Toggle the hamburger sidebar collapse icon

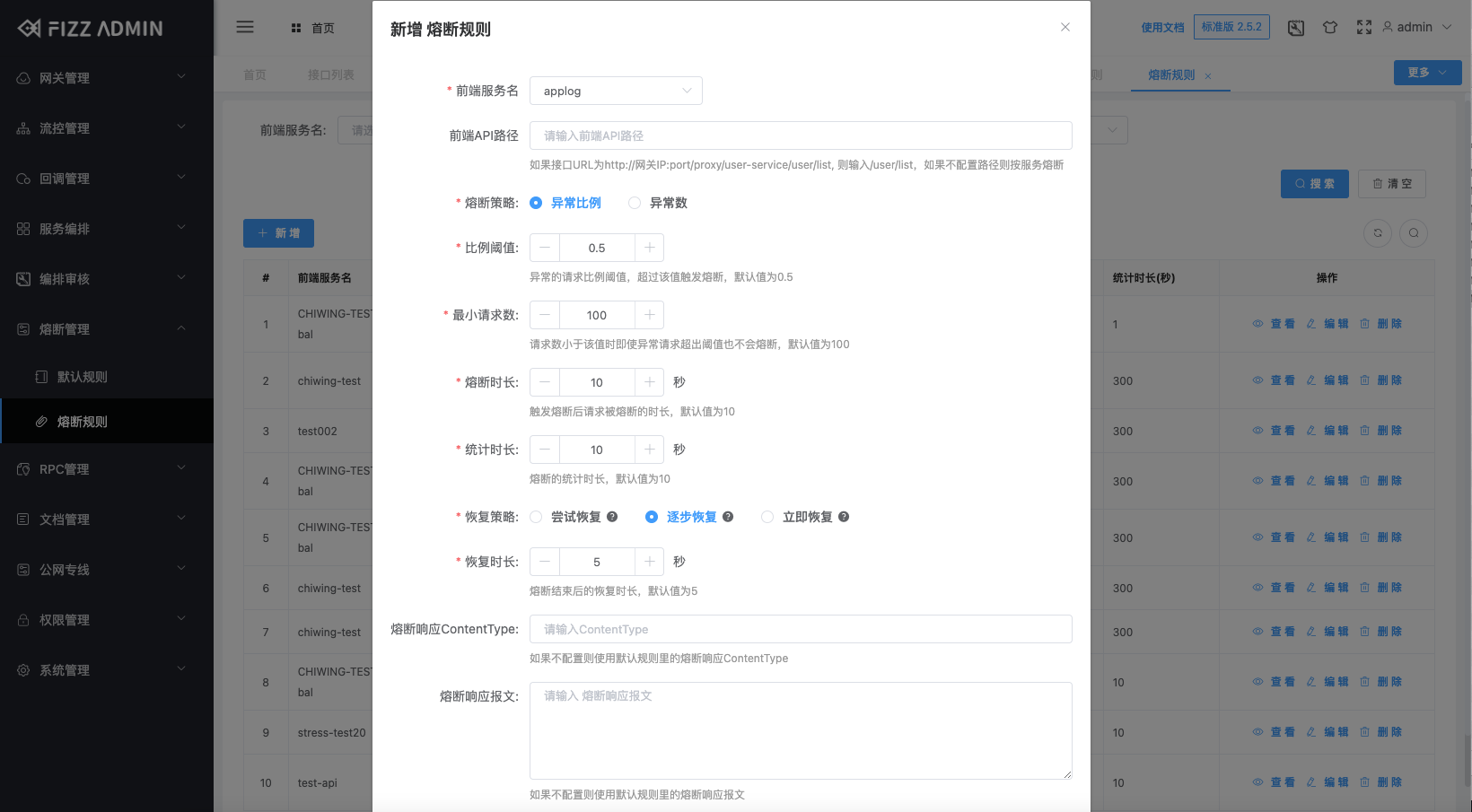tap(245, 27)
